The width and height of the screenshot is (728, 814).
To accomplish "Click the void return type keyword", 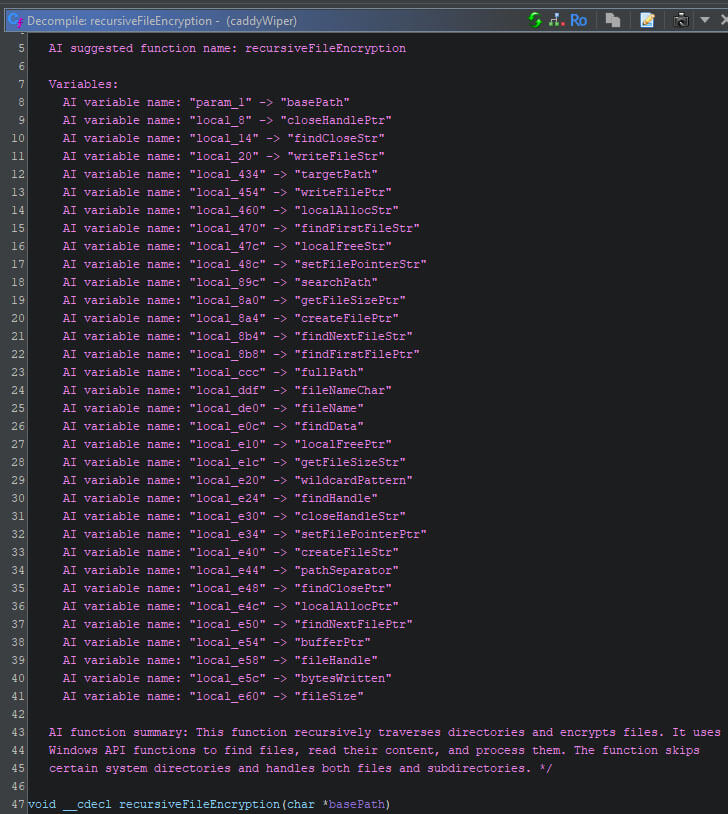I will tap(42, 804).
